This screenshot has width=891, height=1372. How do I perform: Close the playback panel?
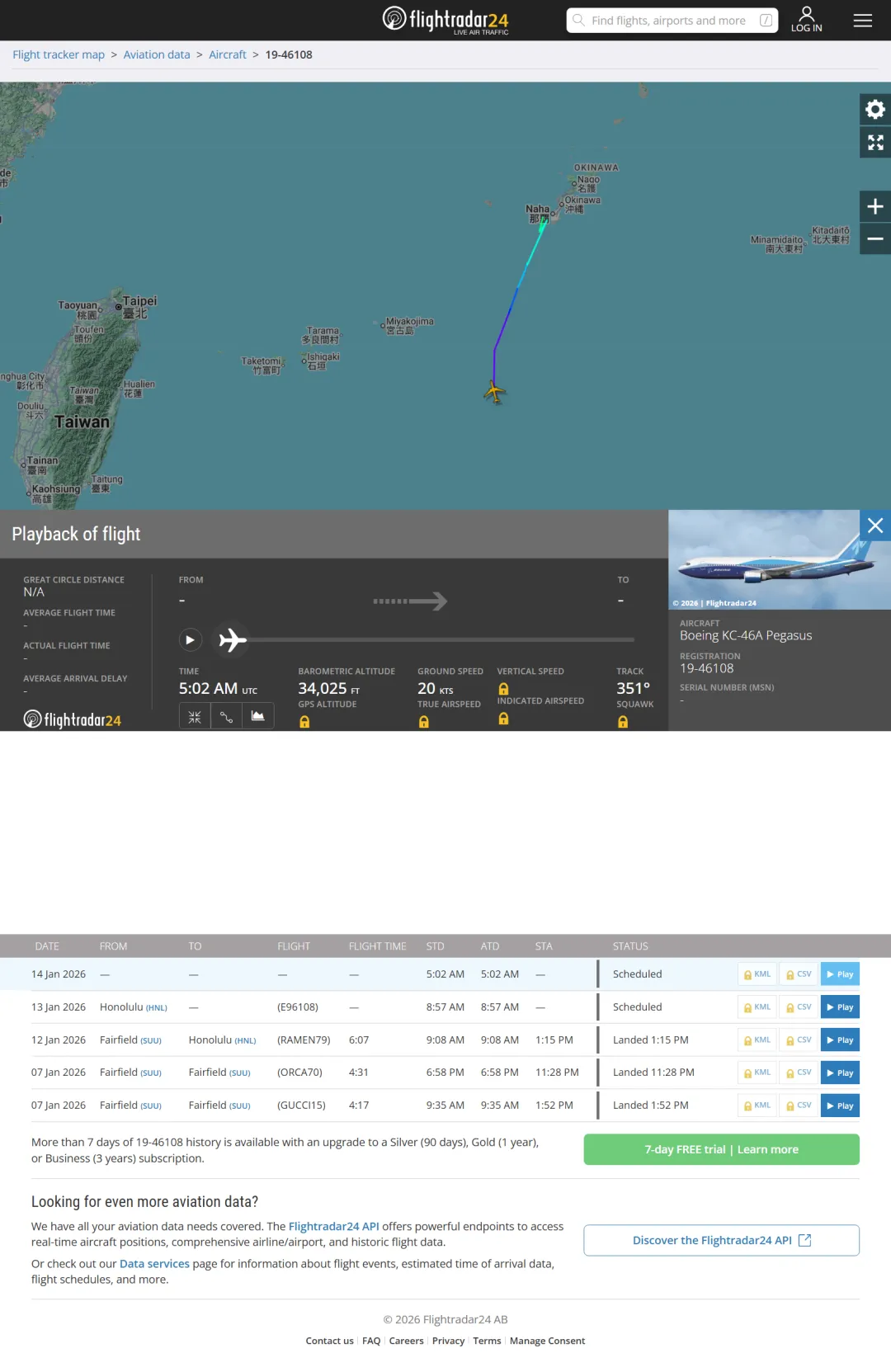pyautogui.click(x=875, y=526)
